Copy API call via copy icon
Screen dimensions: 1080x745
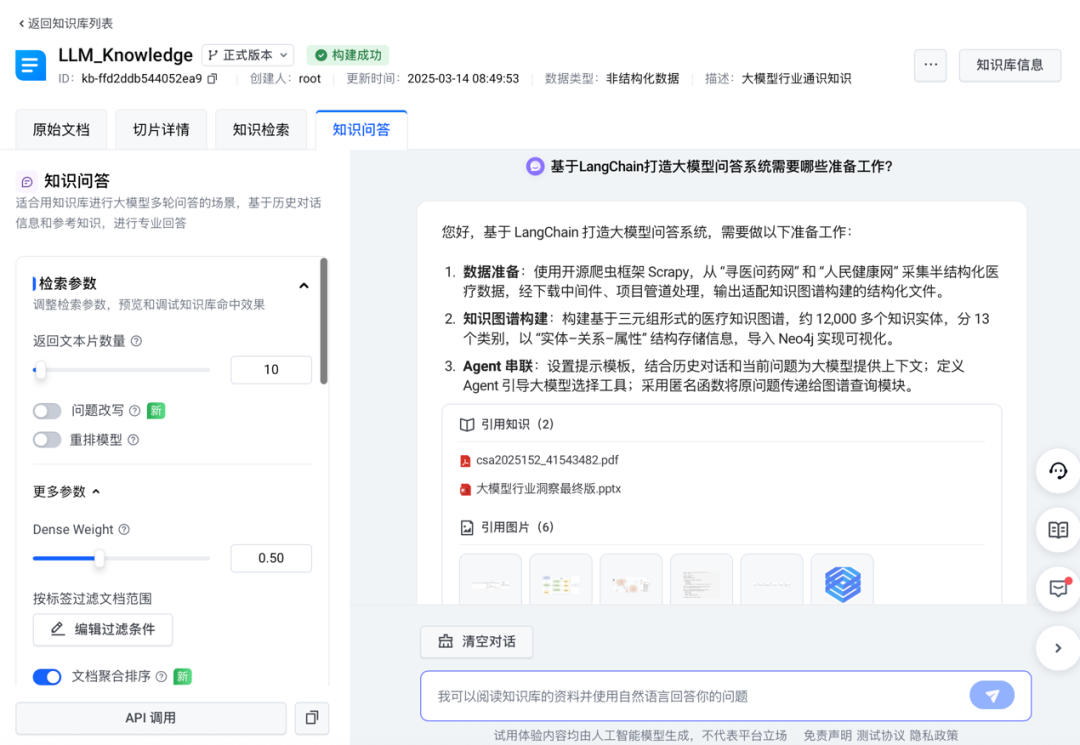[x=311, y=718]
